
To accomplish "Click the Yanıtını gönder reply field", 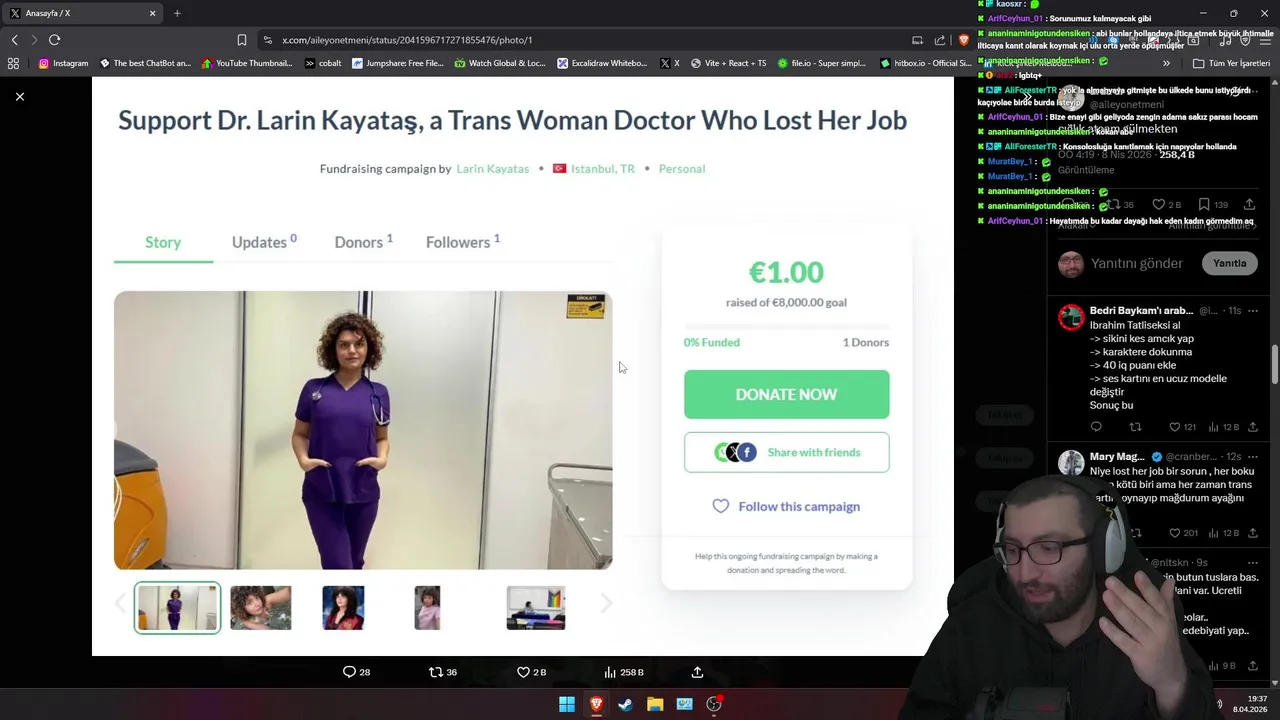I will (1136, 263).
